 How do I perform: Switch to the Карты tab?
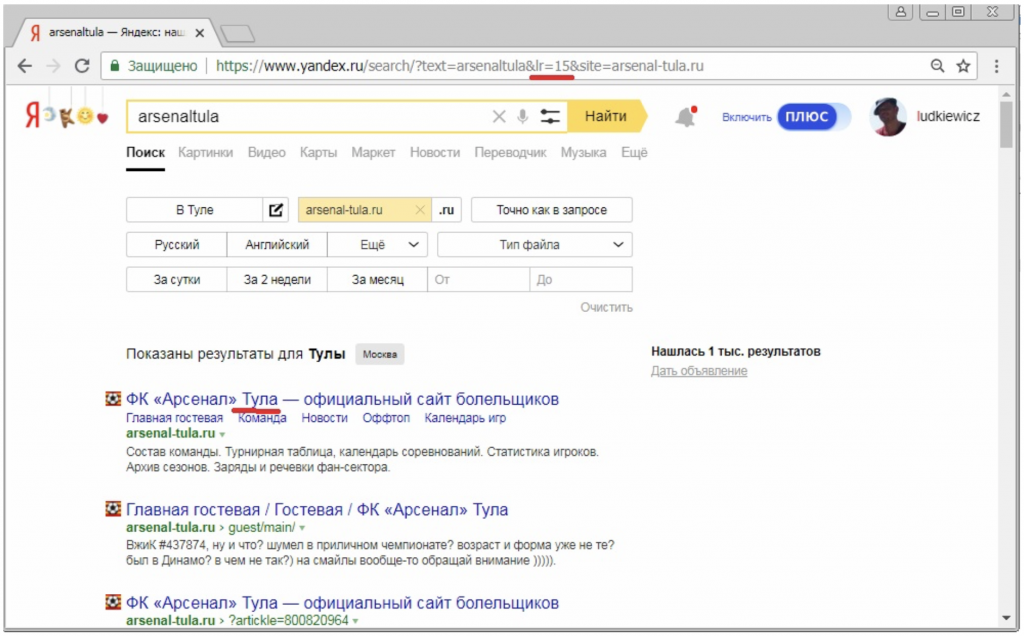(x=318, y=152)
